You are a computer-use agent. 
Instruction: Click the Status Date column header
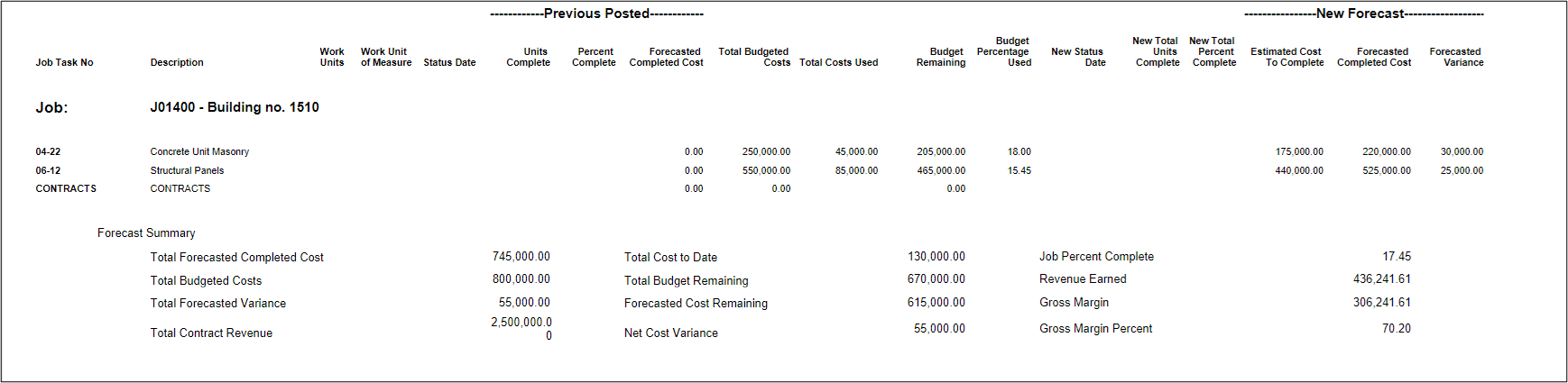click(449, 63)
